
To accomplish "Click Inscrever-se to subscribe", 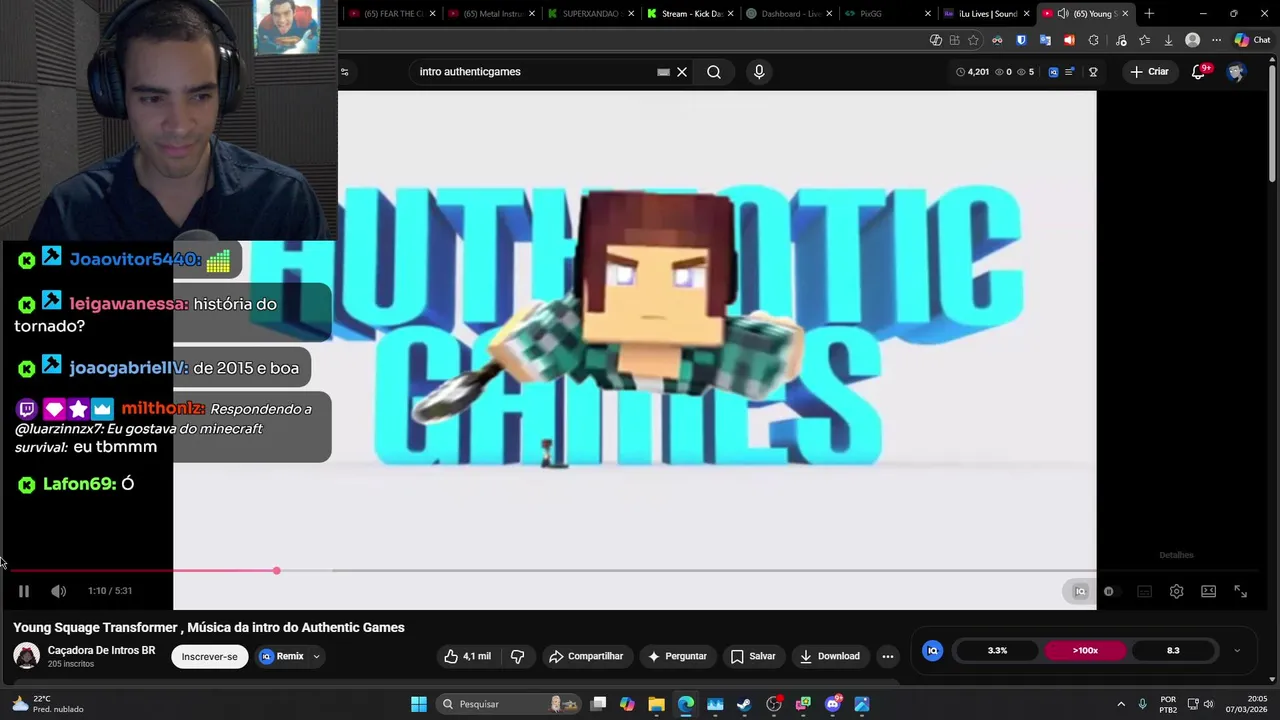I will (x=209, y=656).
